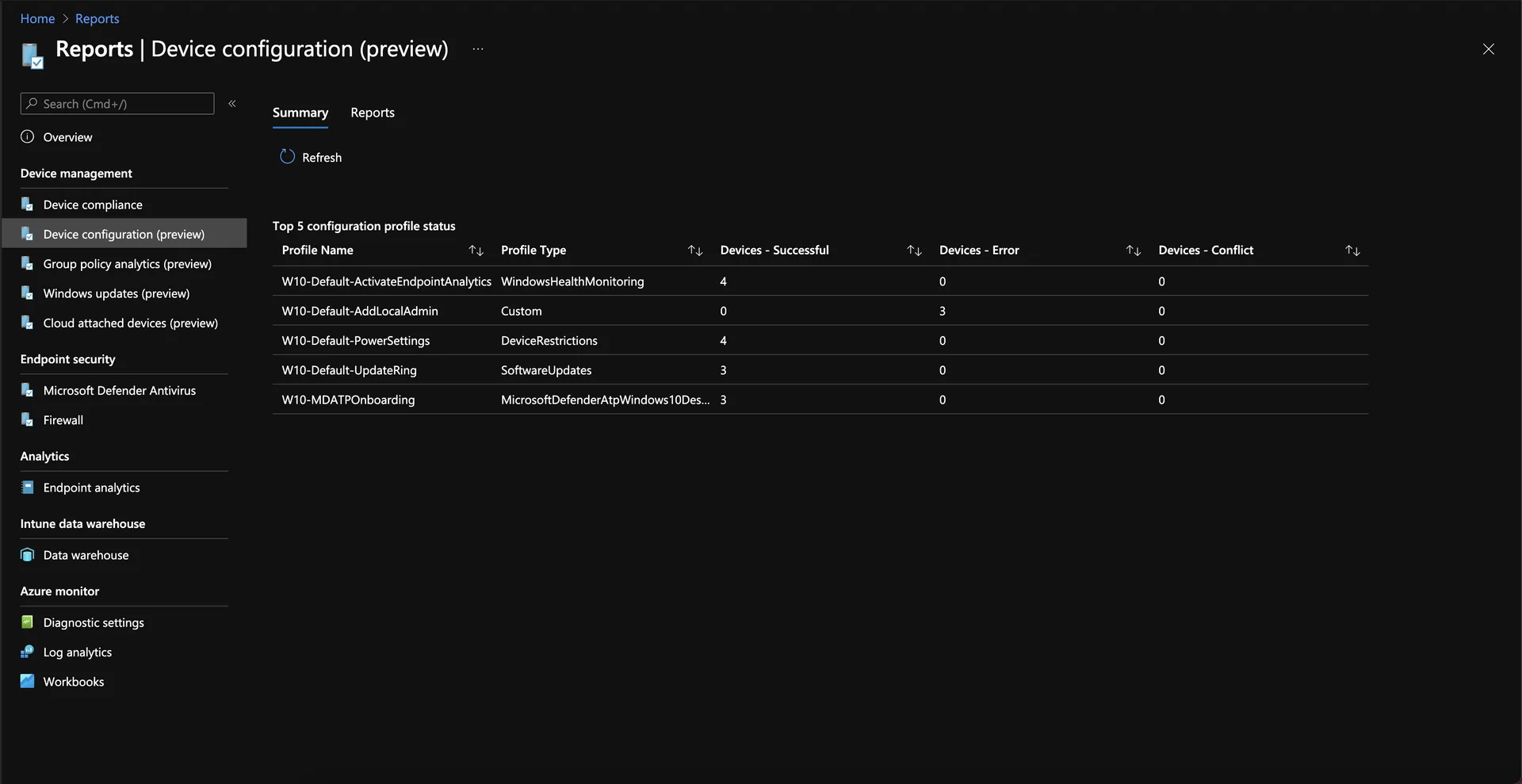The image size is (1522, 784).
Task: Click the Custom profile type cell
Action: (x=522, y=311)
